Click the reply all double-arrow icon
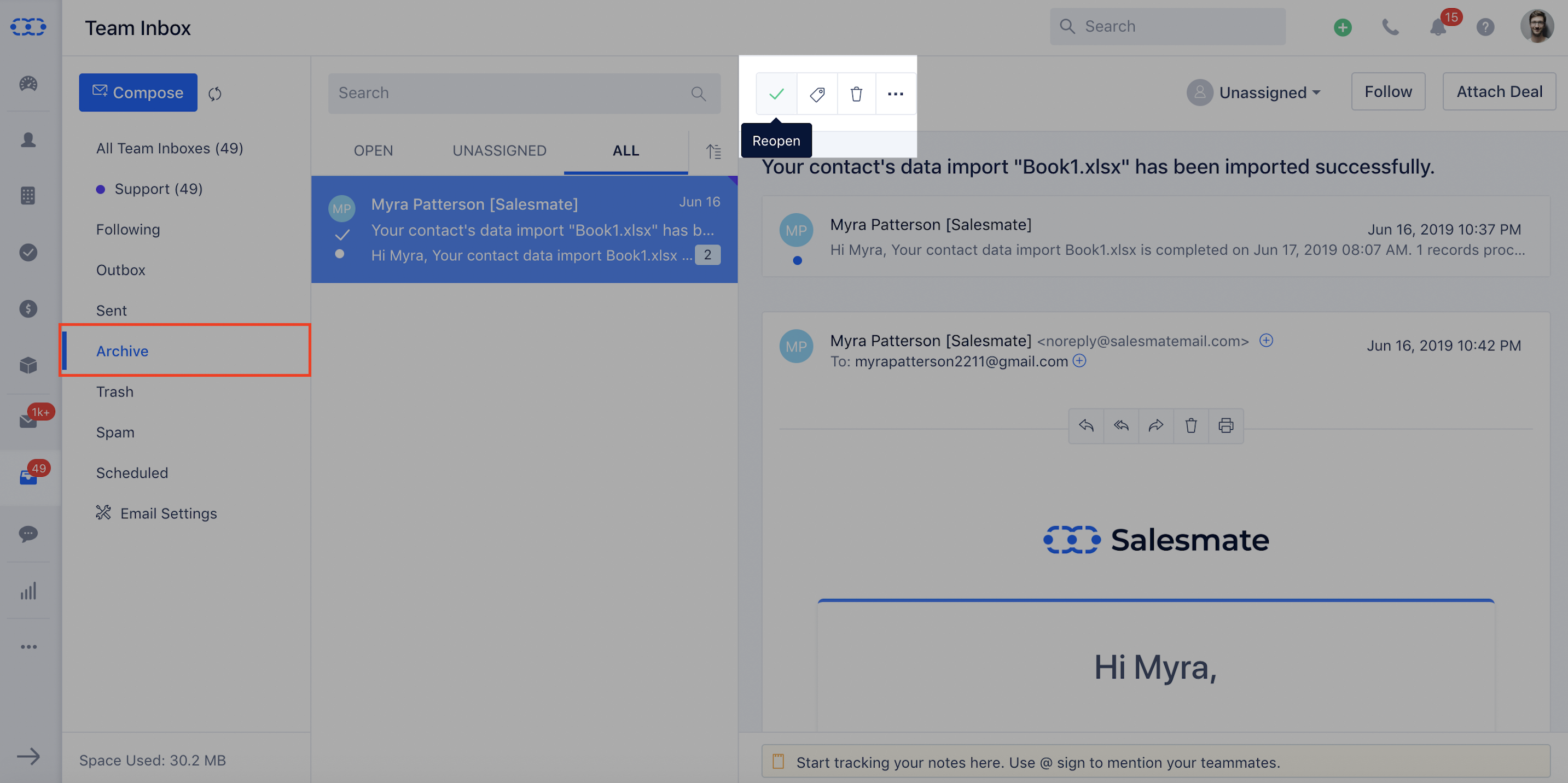Image resolution: width=1568 pixels, height=783 pixels. point(1121,426)
